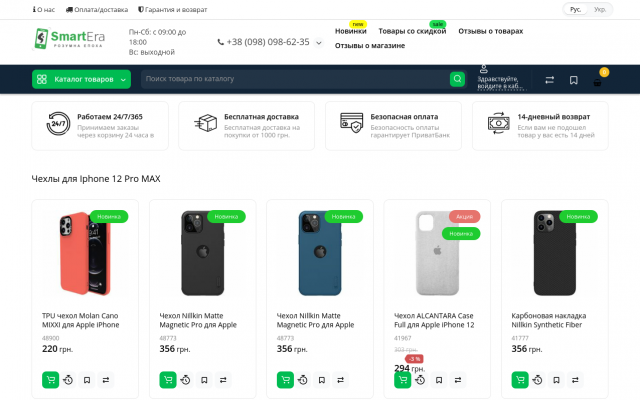This screenshot has height=400, width=640.
Task: Click 14-дневный возврат info card
Action: pyautogui.click(x=540, y=126)
